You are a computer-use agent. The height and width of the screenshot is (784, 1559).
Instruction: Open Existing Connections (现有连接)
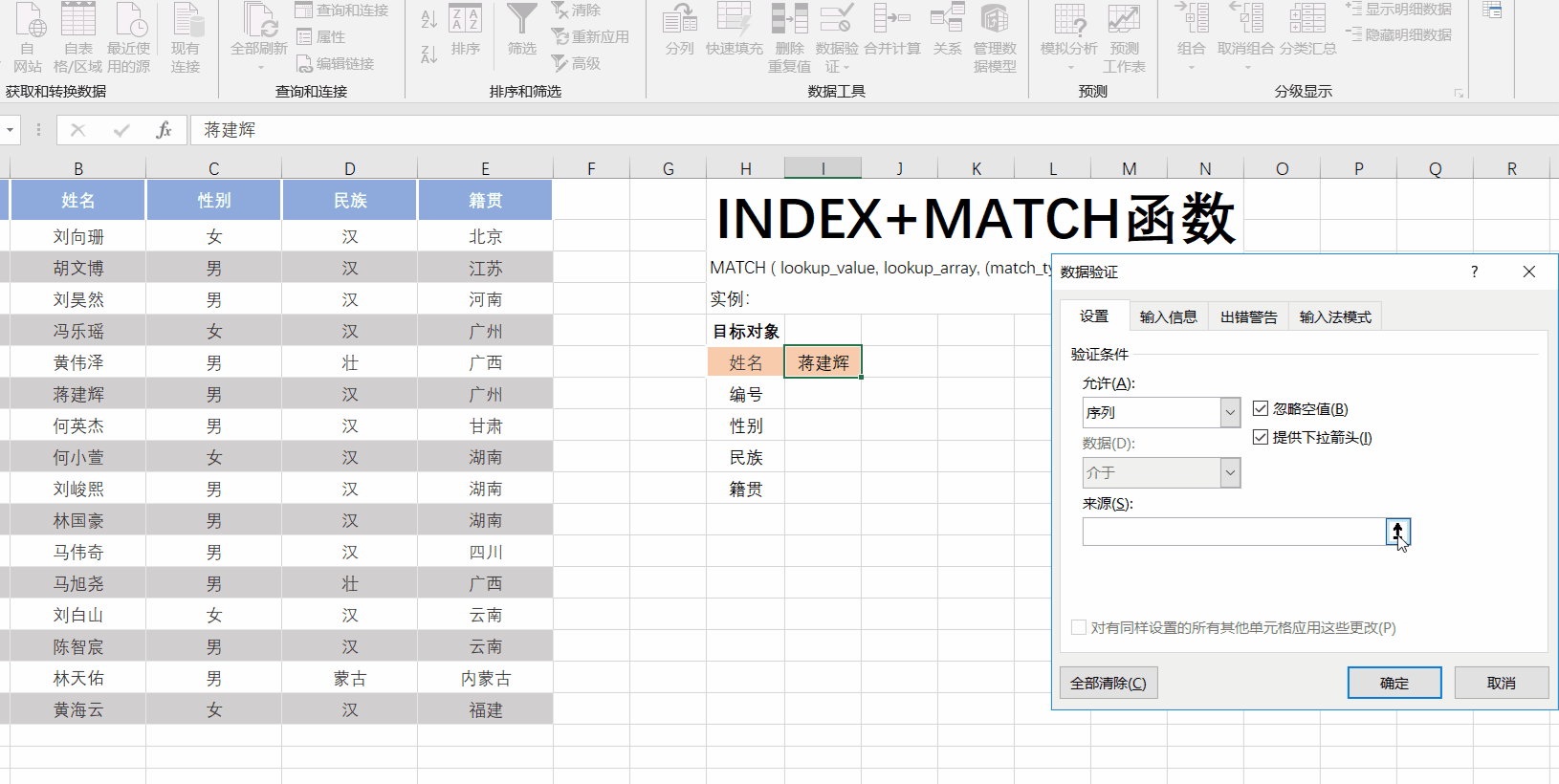(186, 38)
